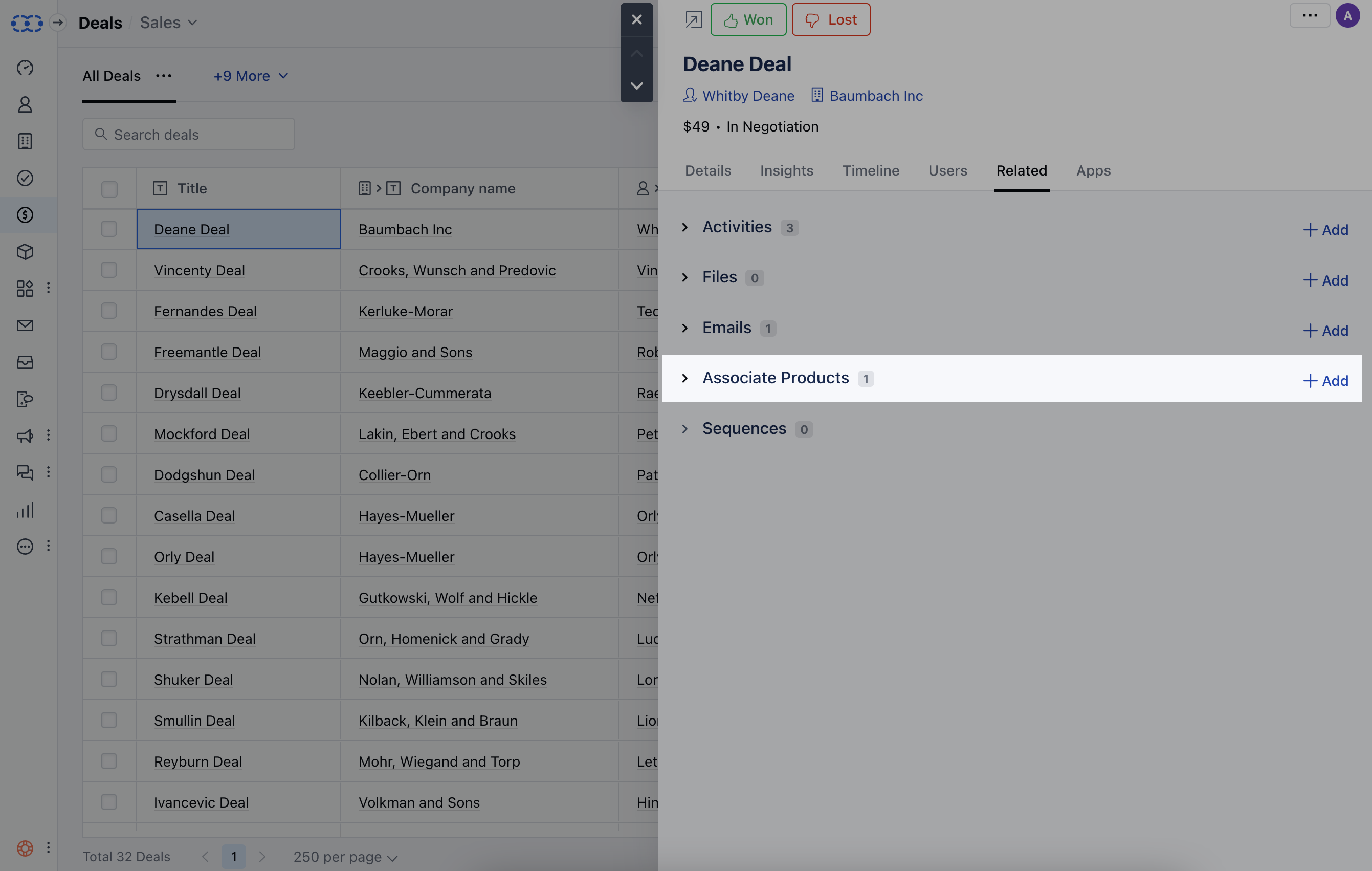The image size is (1372, 871).
Task: Mark the deal as Lost
Action: (x=831, y=20)
